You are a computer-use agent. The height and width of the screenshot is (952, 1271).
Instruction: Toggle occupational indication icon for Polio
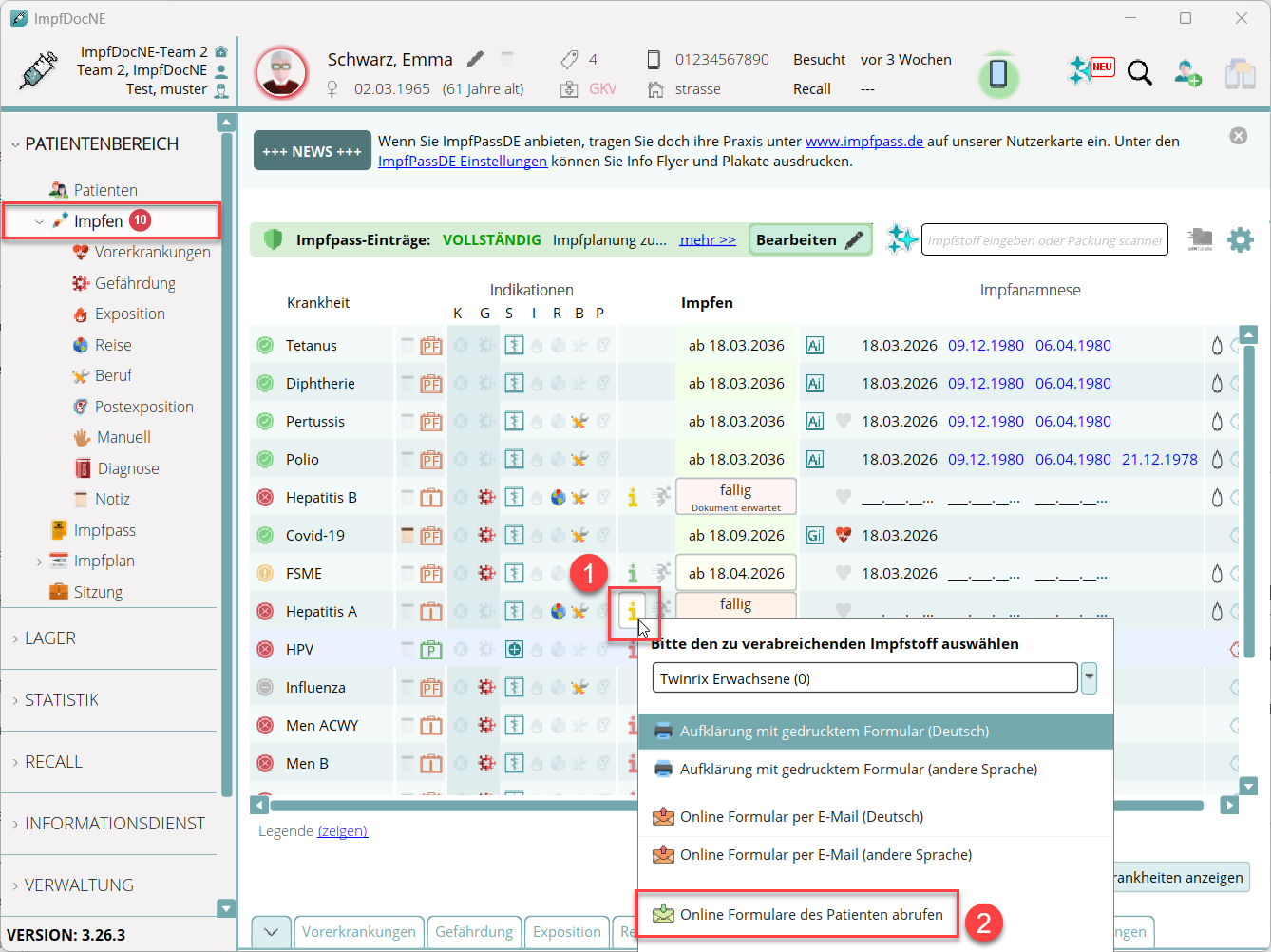tap(579, 459)
